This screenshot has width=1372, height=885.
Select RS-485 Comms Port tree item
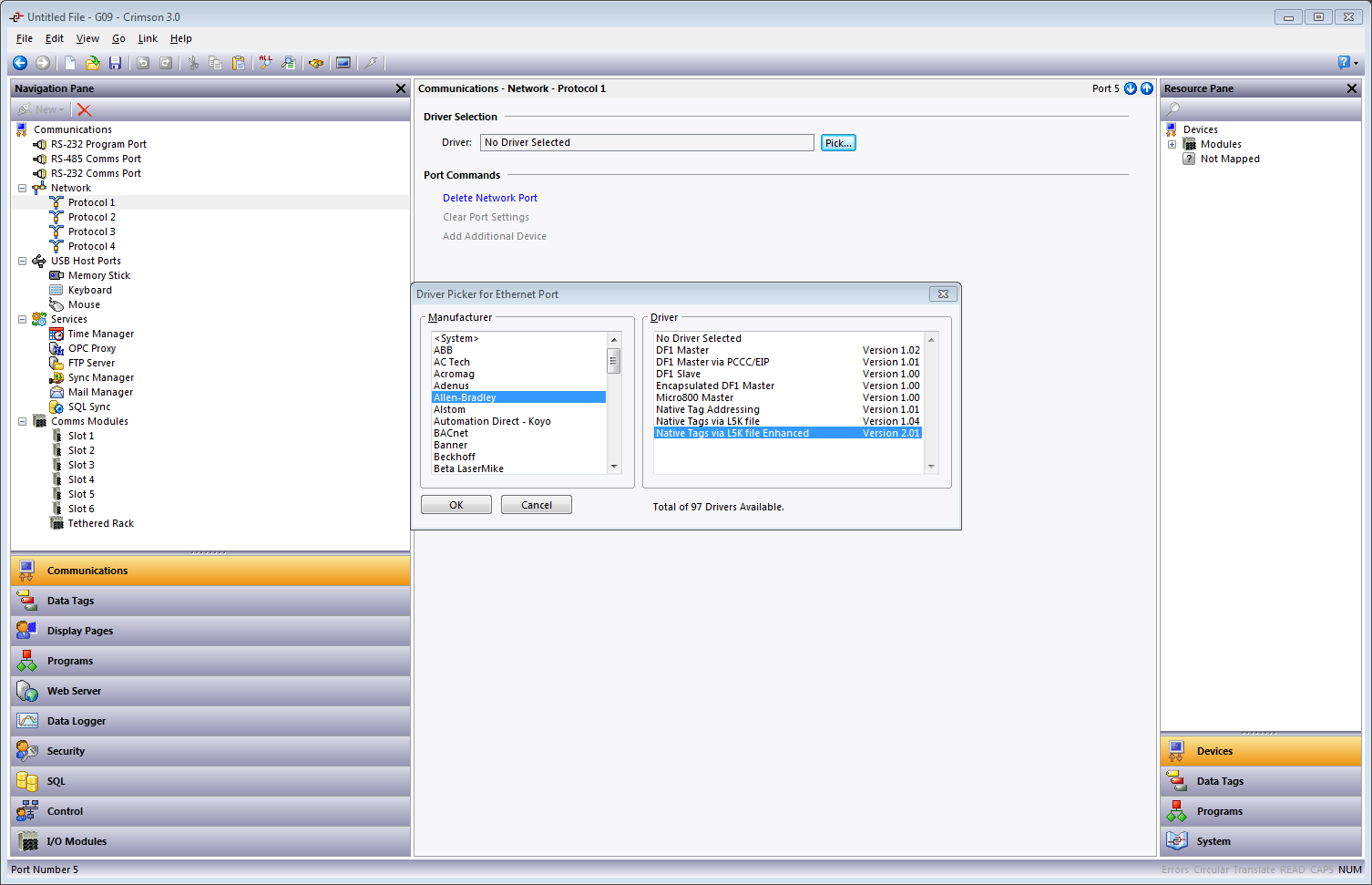(x=96, y=159)
